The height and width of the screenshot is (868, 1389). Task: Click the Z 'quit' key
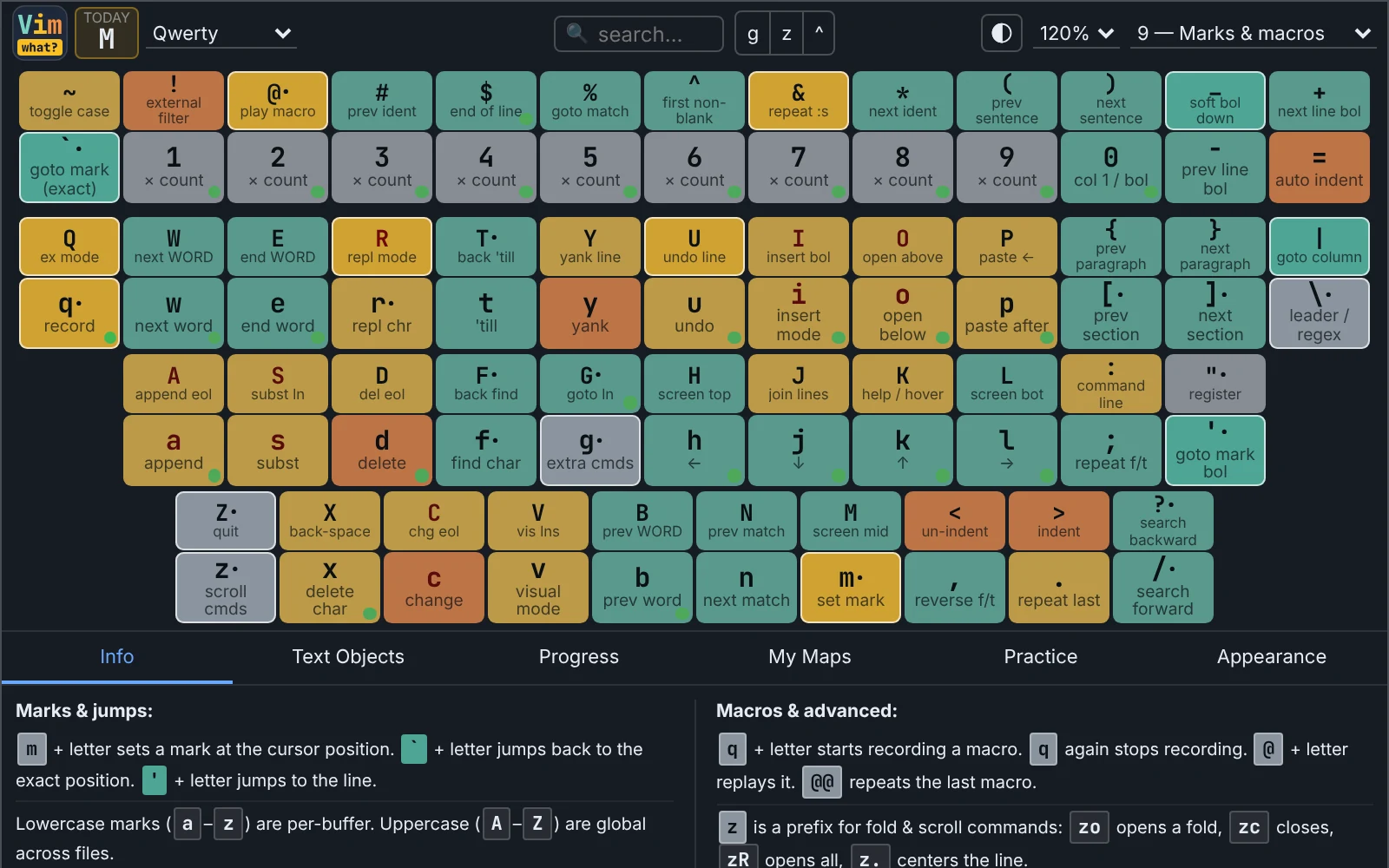point(226,521)
